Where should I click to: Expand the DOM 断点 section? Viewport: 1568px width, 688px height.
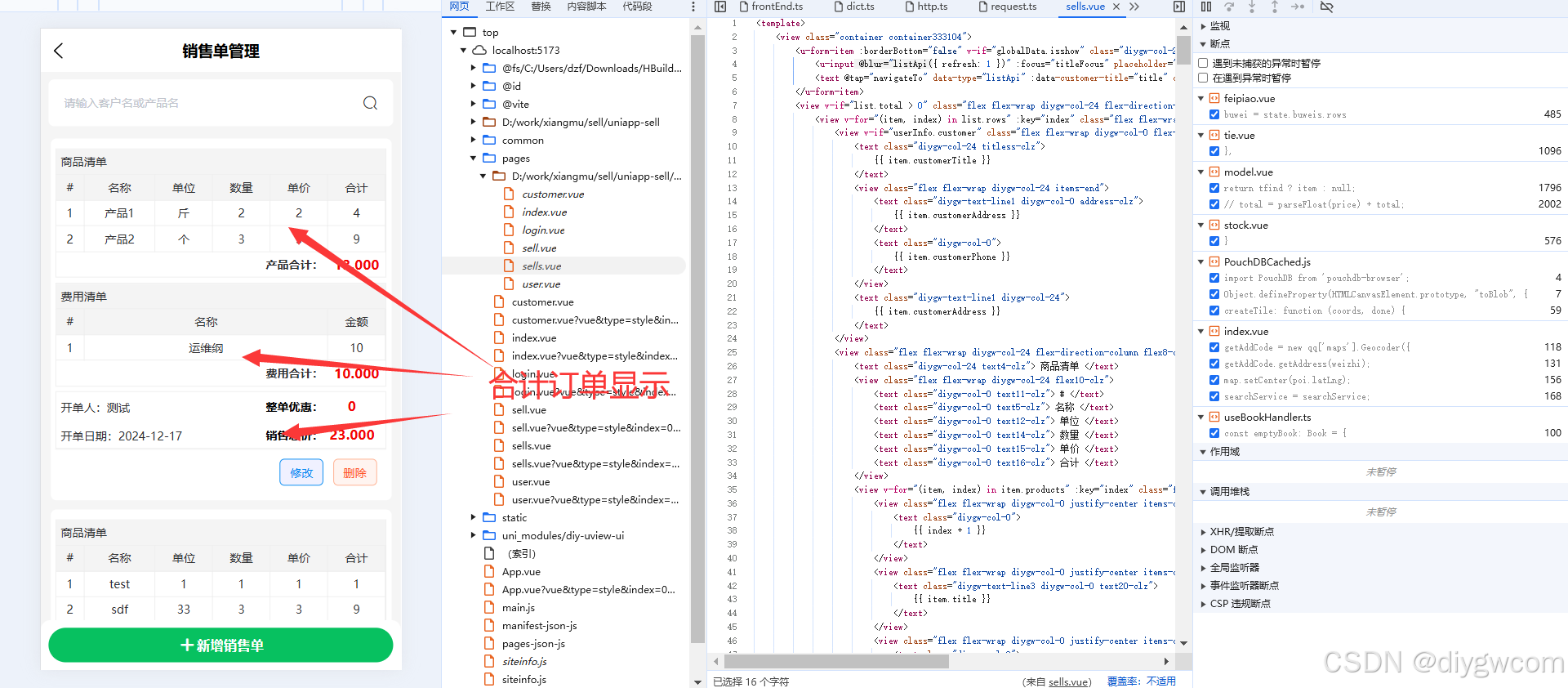click(x=1203, y=550)
